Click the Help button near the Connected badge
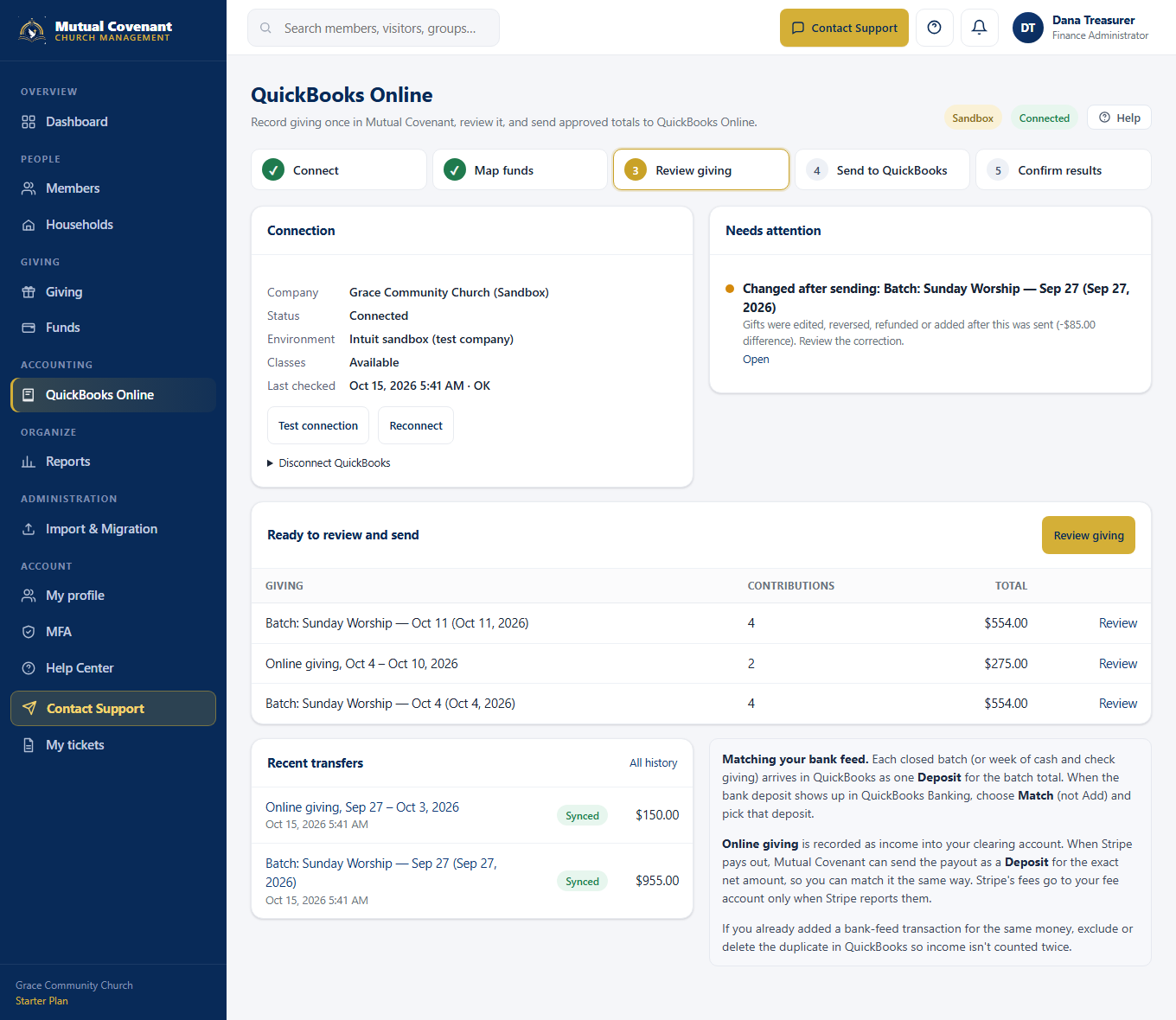The width and height of the screenshot is (1176, 1020). pos(1119,118)
